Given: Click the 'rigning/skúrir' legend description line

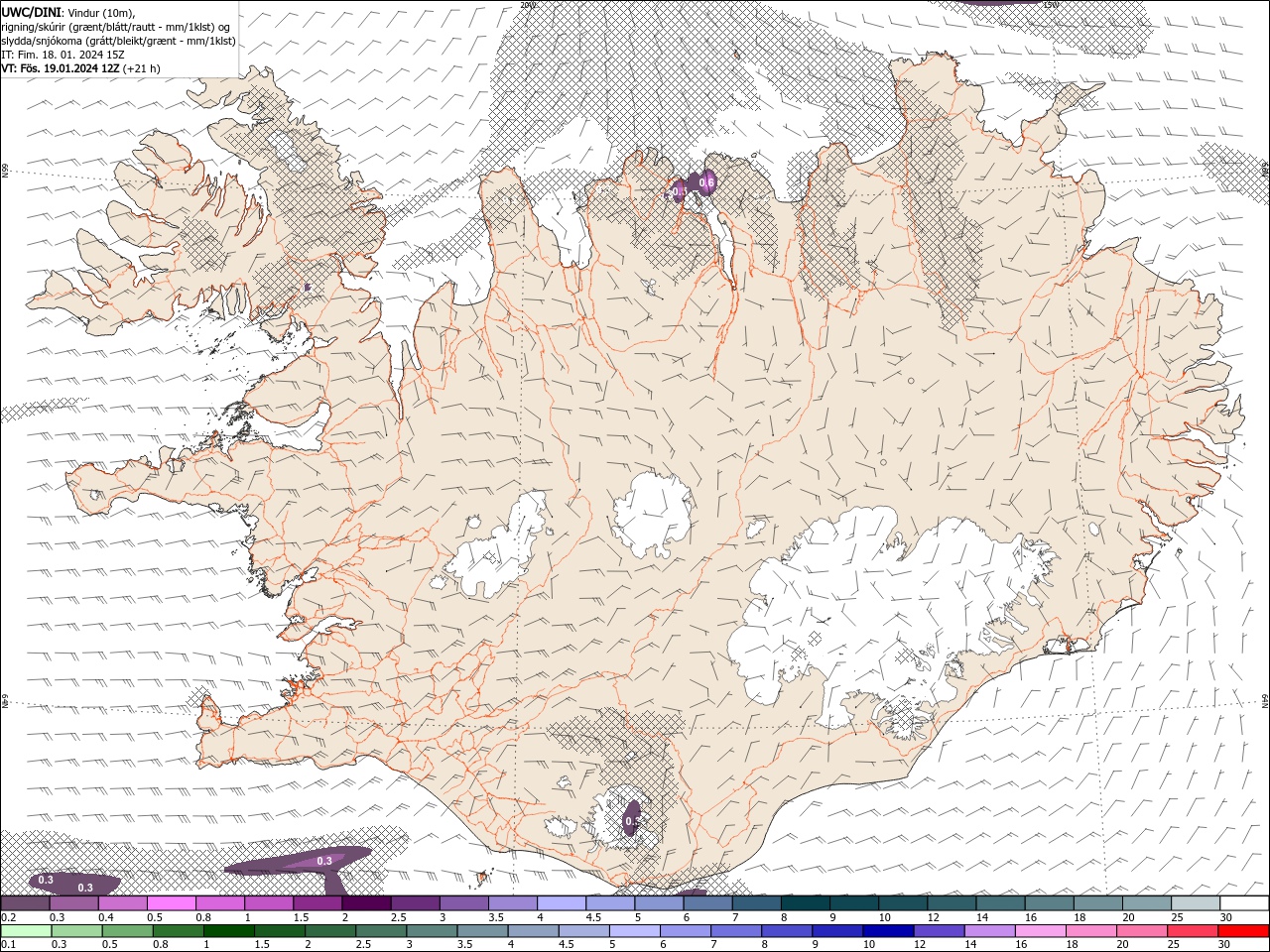Looking at the screenshot, I should tap(116, 27).
